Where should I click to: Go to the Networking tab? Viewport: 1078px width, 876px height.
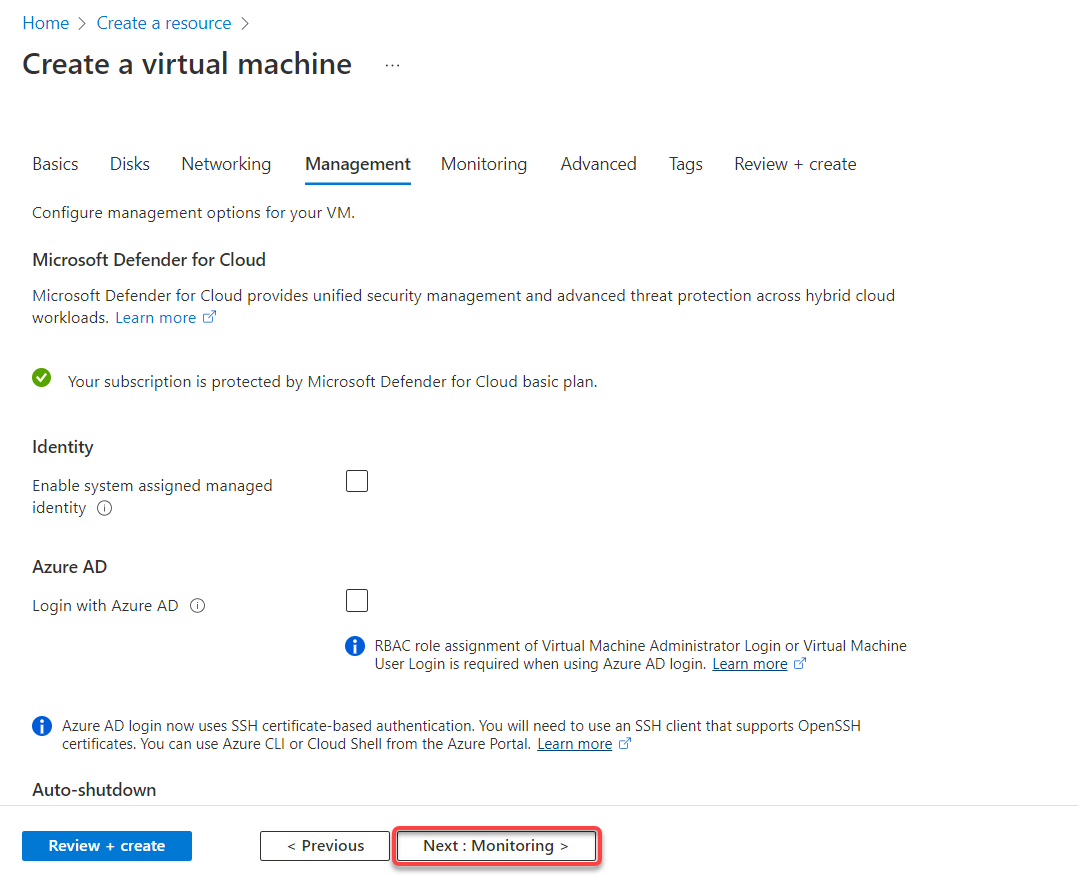[x=226, y=164]
